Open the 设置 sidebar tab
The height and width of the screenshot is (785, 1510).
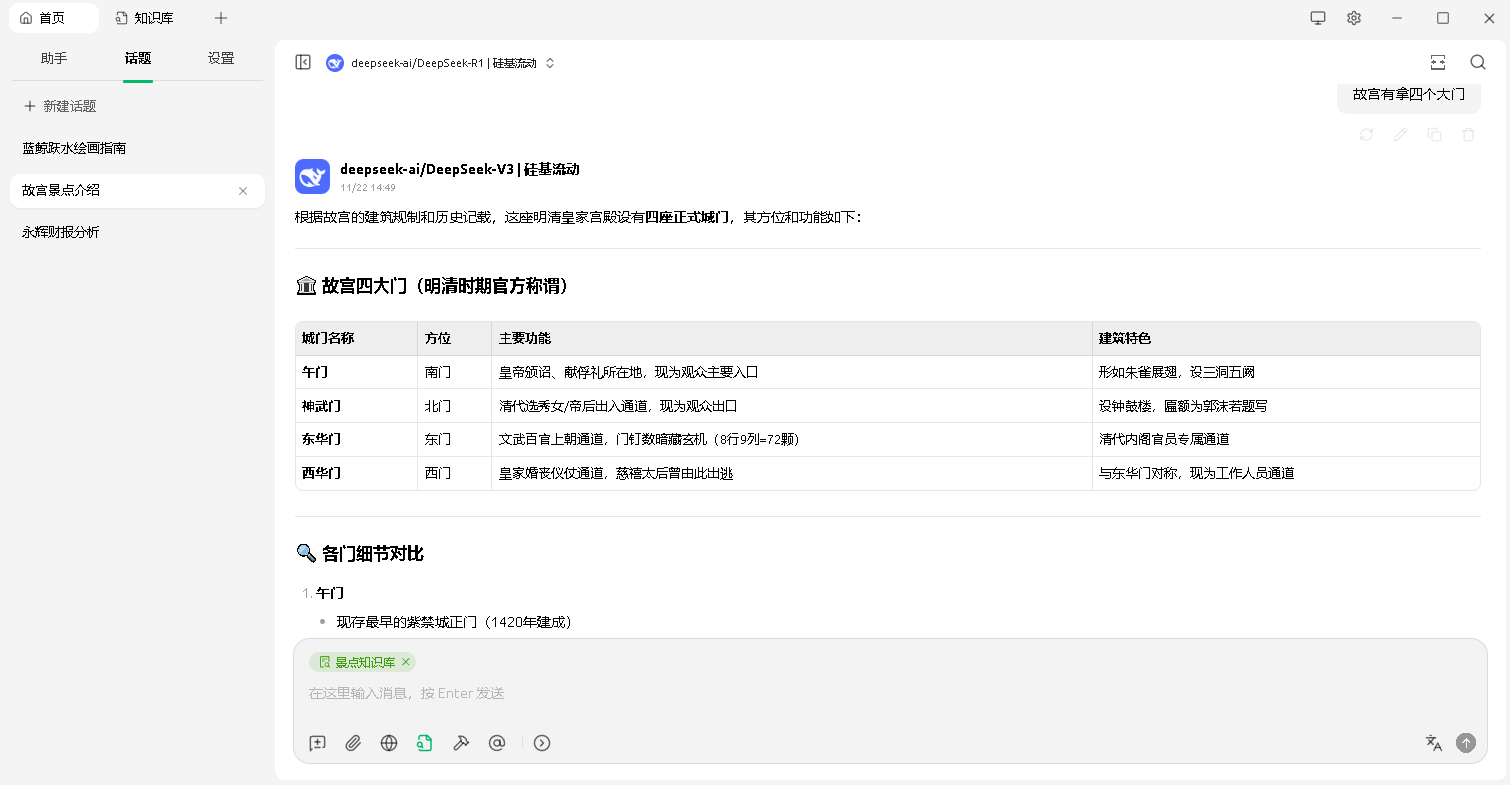coord(221,58)
